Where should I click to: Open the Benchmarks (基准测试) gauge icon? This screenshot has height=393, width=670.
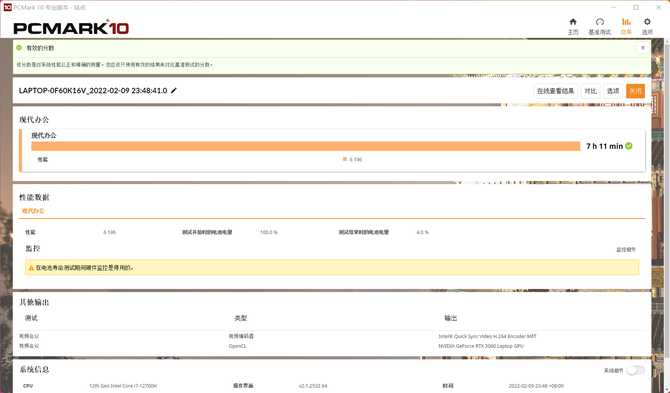pyautogui.click(x=599, y=22)
